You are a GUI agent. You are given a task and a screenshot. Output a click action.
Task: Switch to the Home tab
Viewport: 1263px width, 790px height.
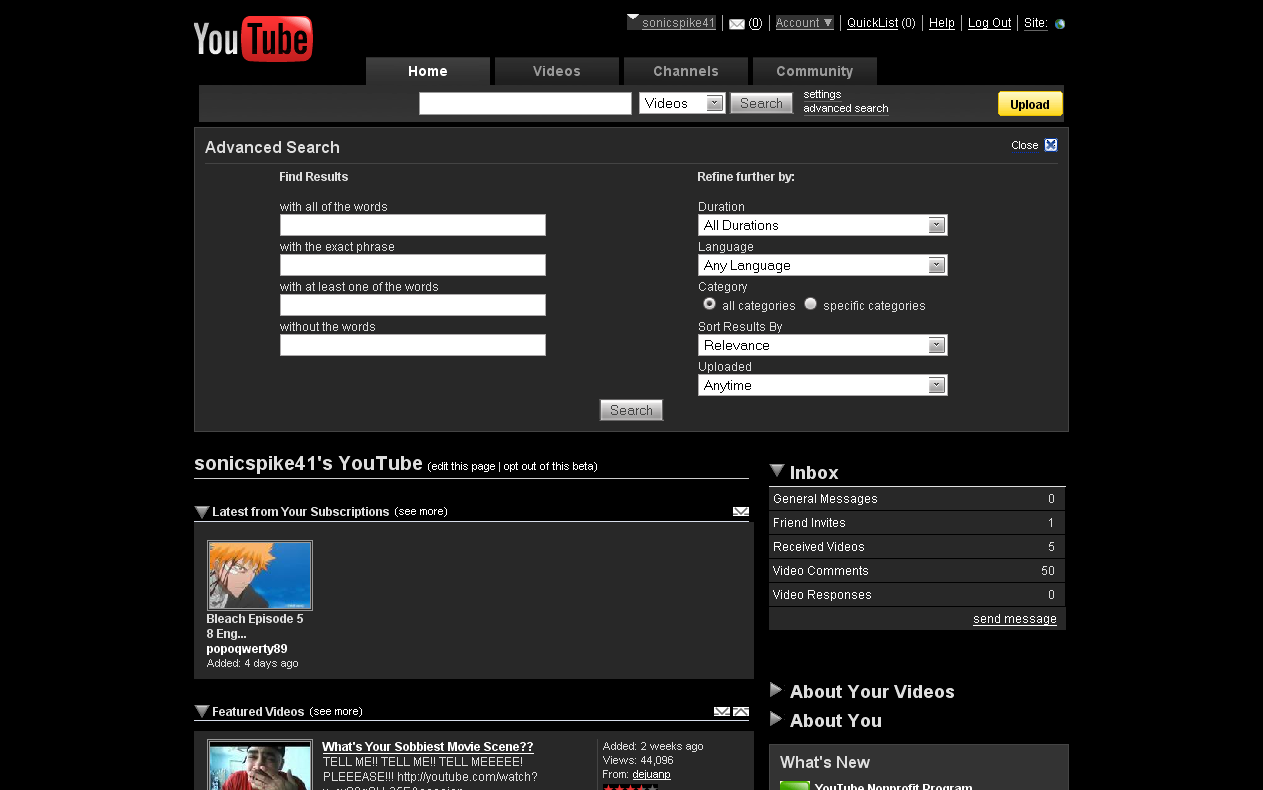point(428,71)
